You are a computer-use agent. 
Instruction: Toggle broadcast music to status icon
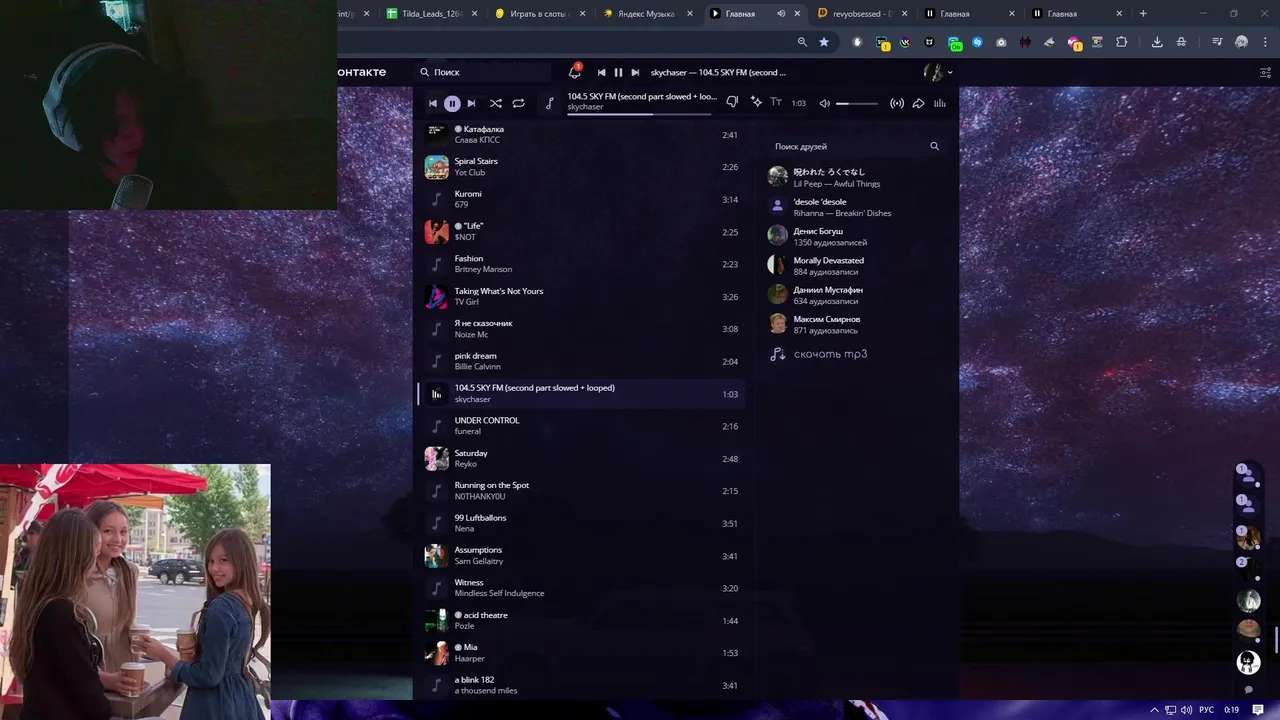(x=897, y=103)
